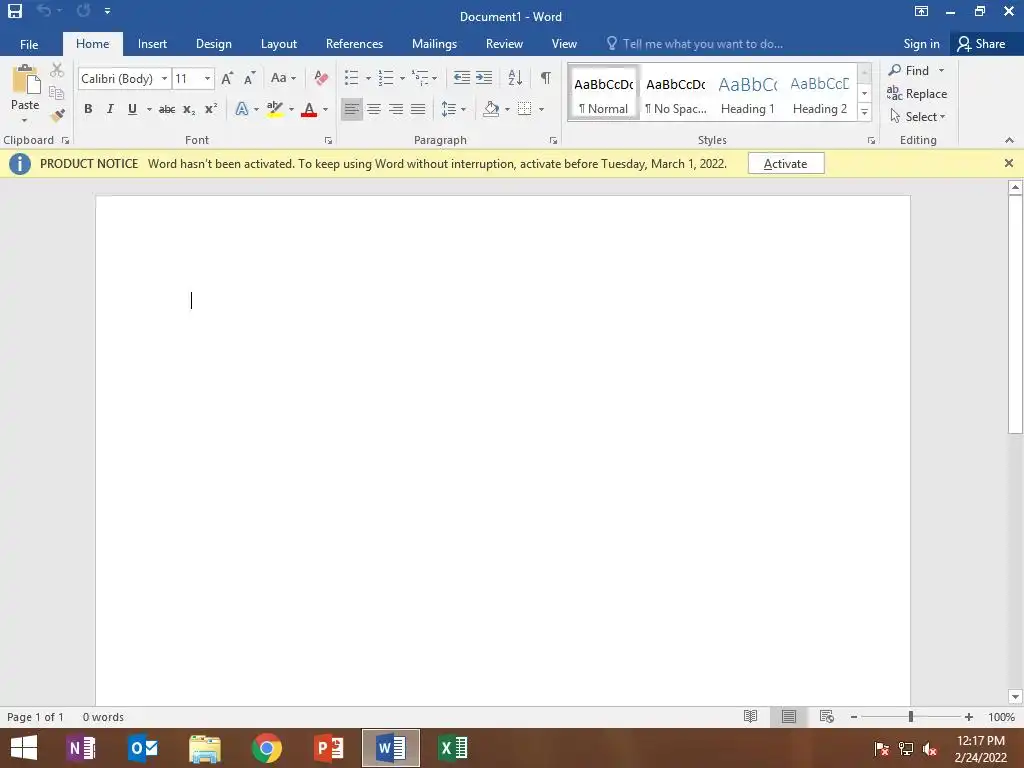Clear all formatting with eraser icon
The width and height of the screenshot is (1024, 768).
321,78
